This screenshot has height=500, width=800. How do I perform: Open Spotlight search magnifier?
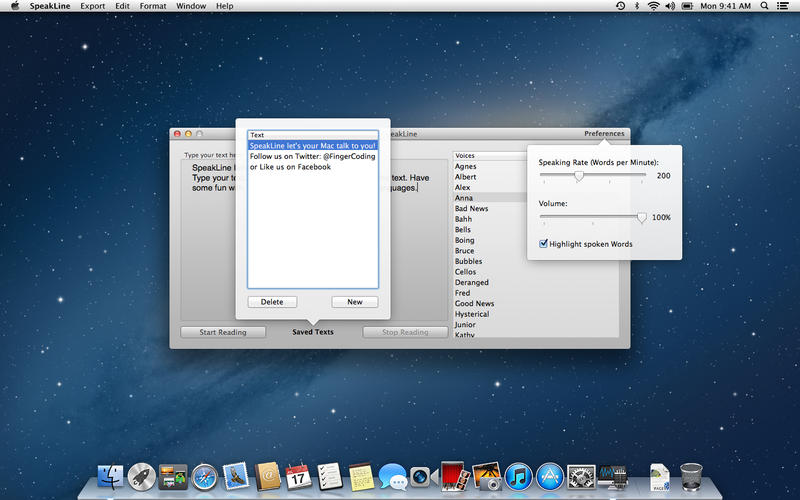point(764,6)
